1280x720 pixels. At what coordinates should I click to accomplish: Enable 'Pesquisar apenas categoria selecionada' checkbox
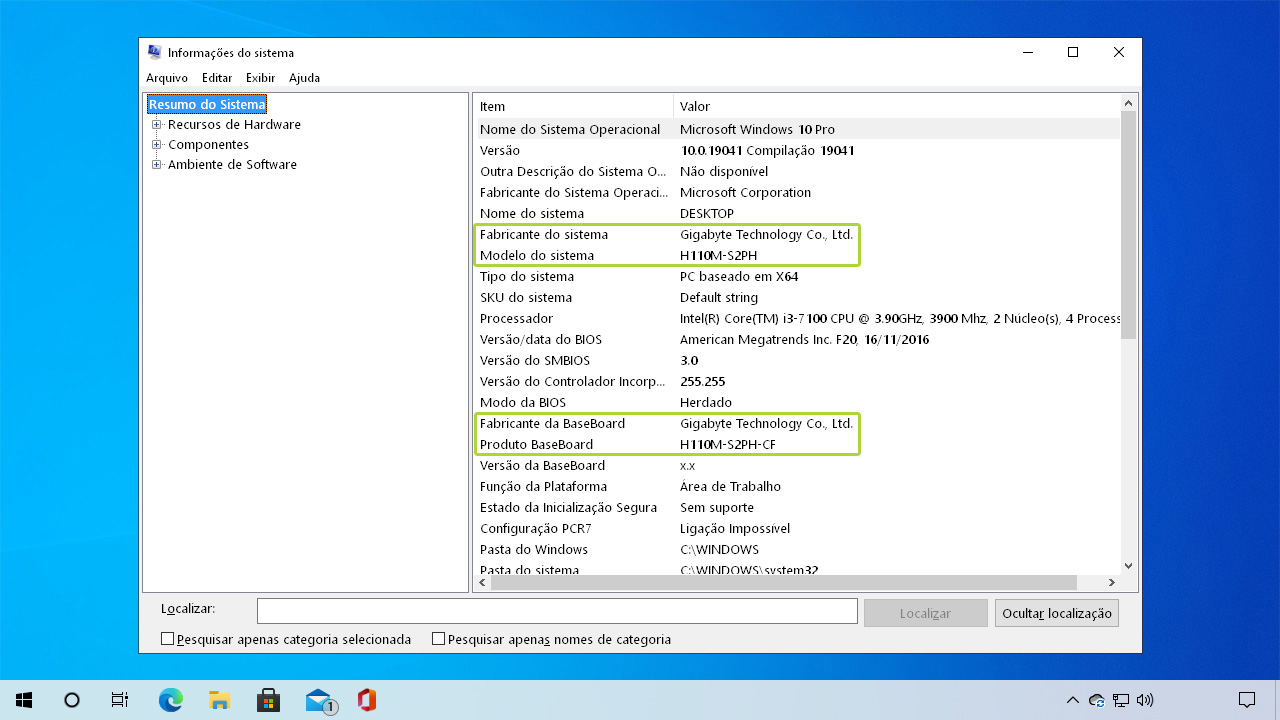168,639
